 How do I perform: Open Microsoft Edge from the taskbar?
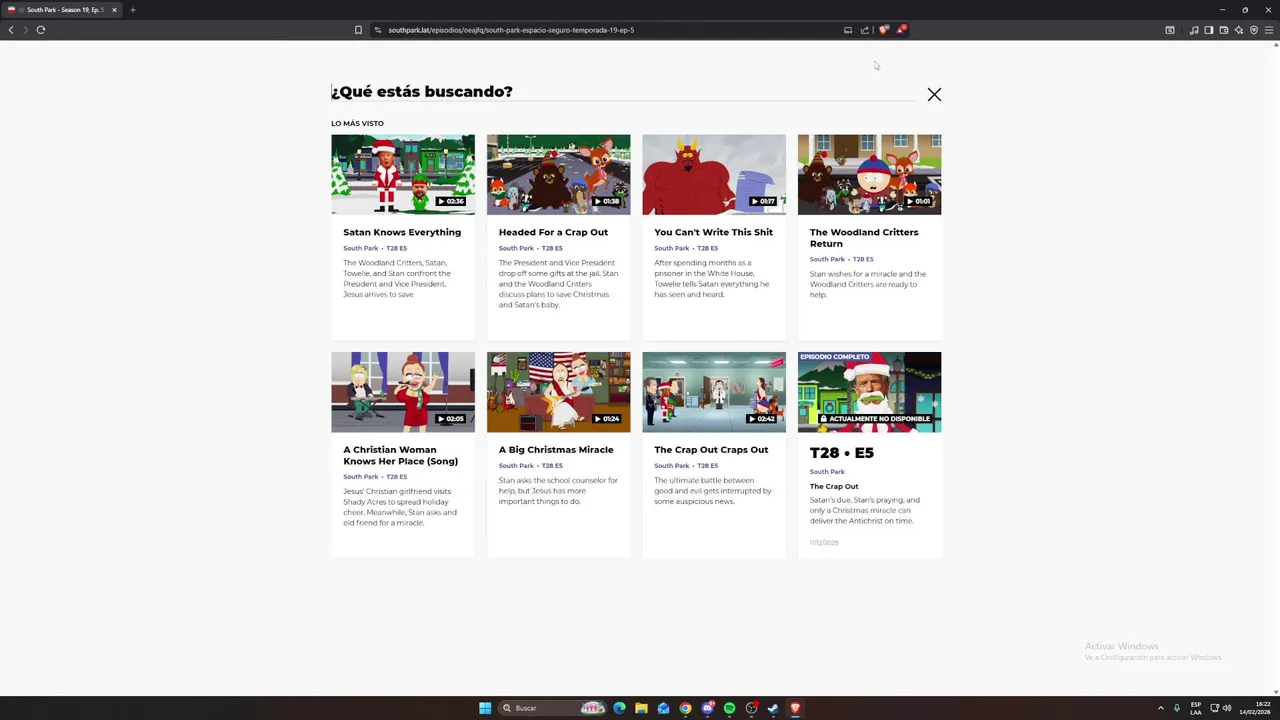(619, 708)
